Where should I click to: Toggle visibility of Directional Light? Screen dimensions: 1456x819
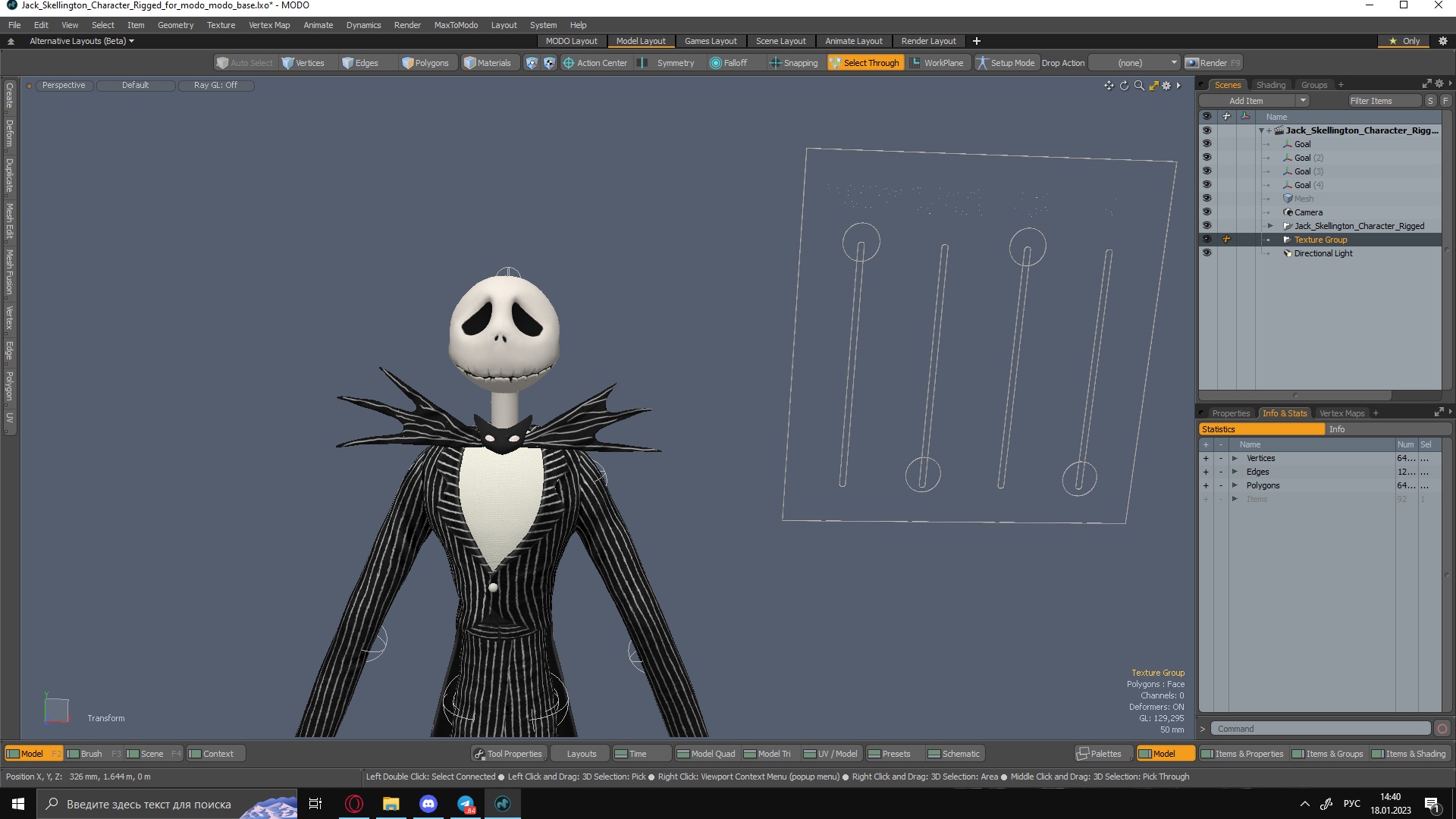point(1207,253)
